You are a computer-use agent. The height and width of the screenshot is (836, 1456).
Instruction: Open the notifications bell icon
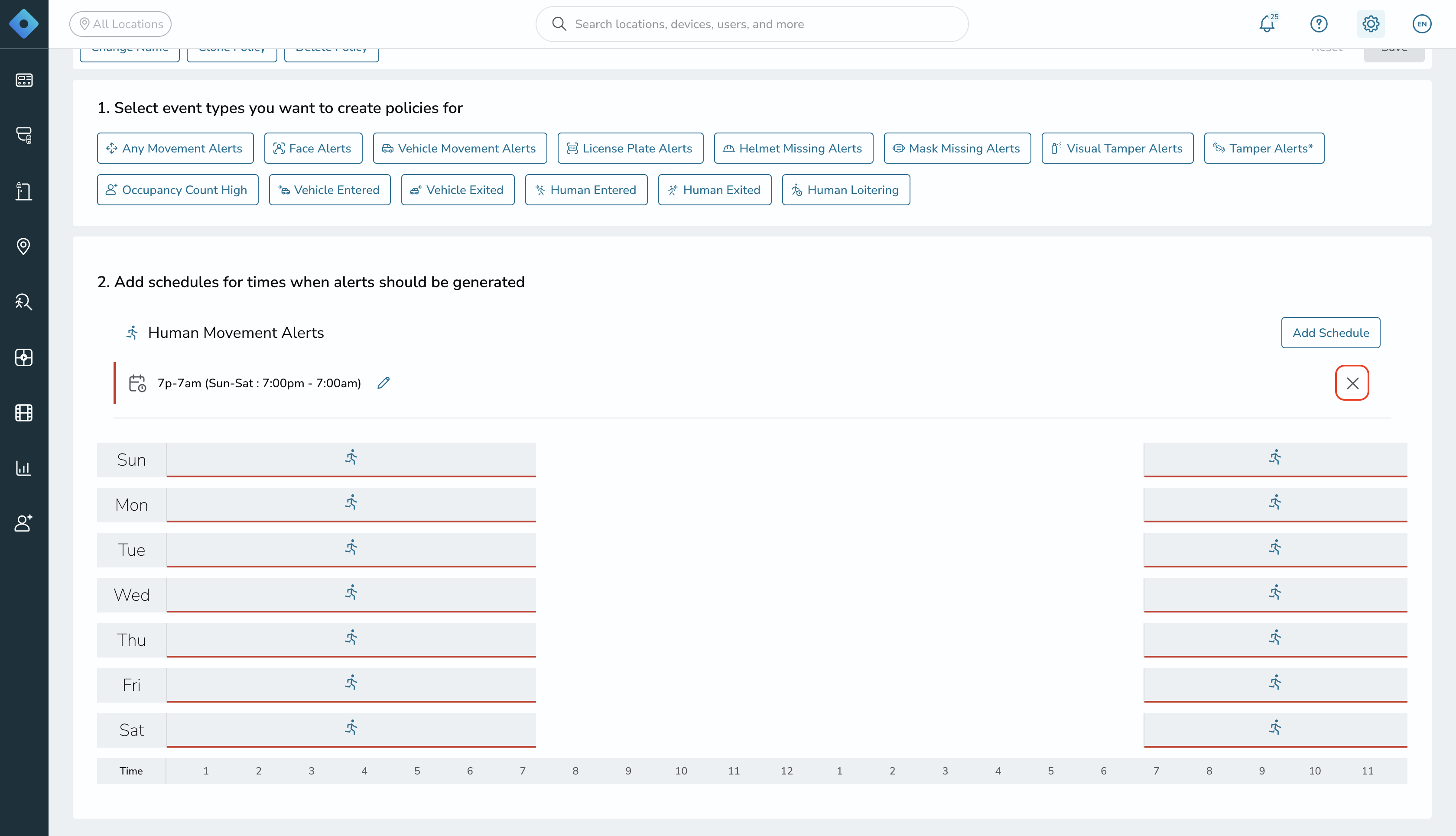(1267, 24)
